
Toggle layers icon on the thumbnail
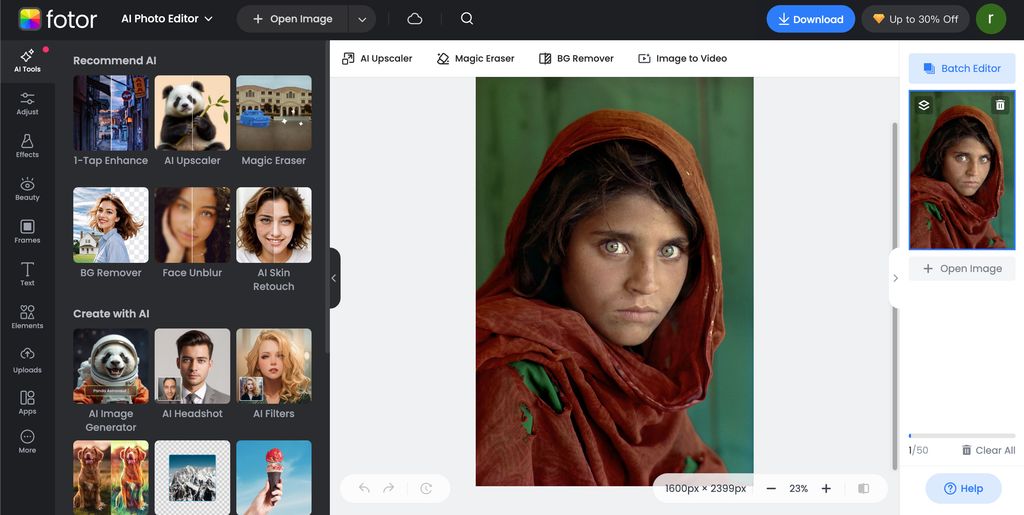pos(924,105)
